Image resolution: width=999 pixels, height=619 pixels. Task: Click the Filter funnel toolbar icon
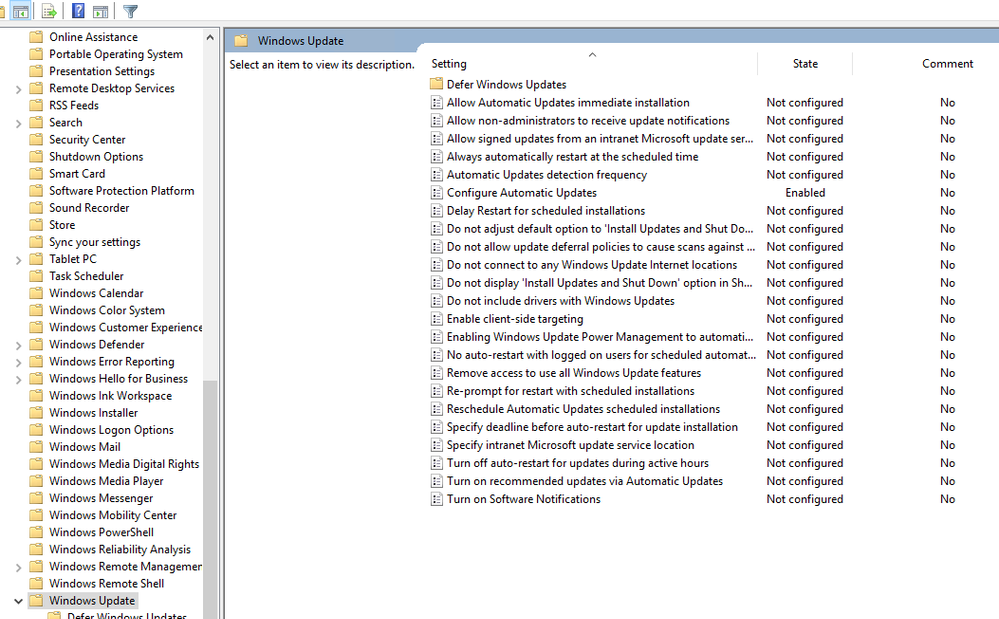[x=130, y=11]
